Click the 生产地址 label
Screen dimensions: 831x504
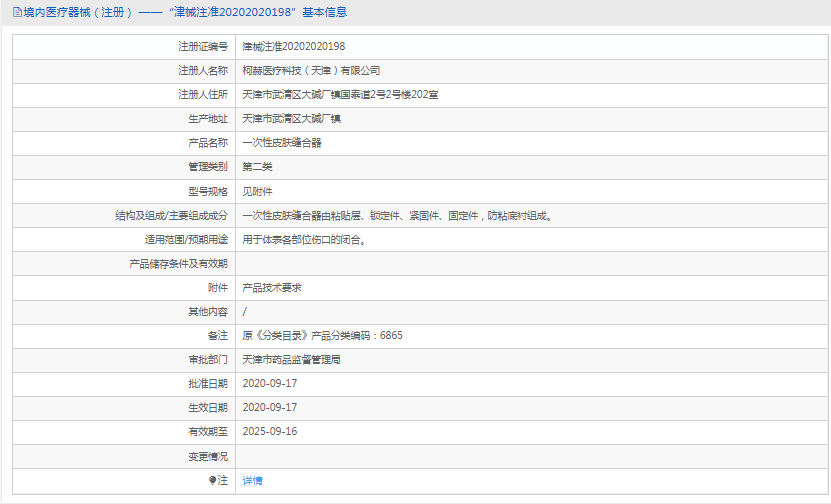pos(208,119)
